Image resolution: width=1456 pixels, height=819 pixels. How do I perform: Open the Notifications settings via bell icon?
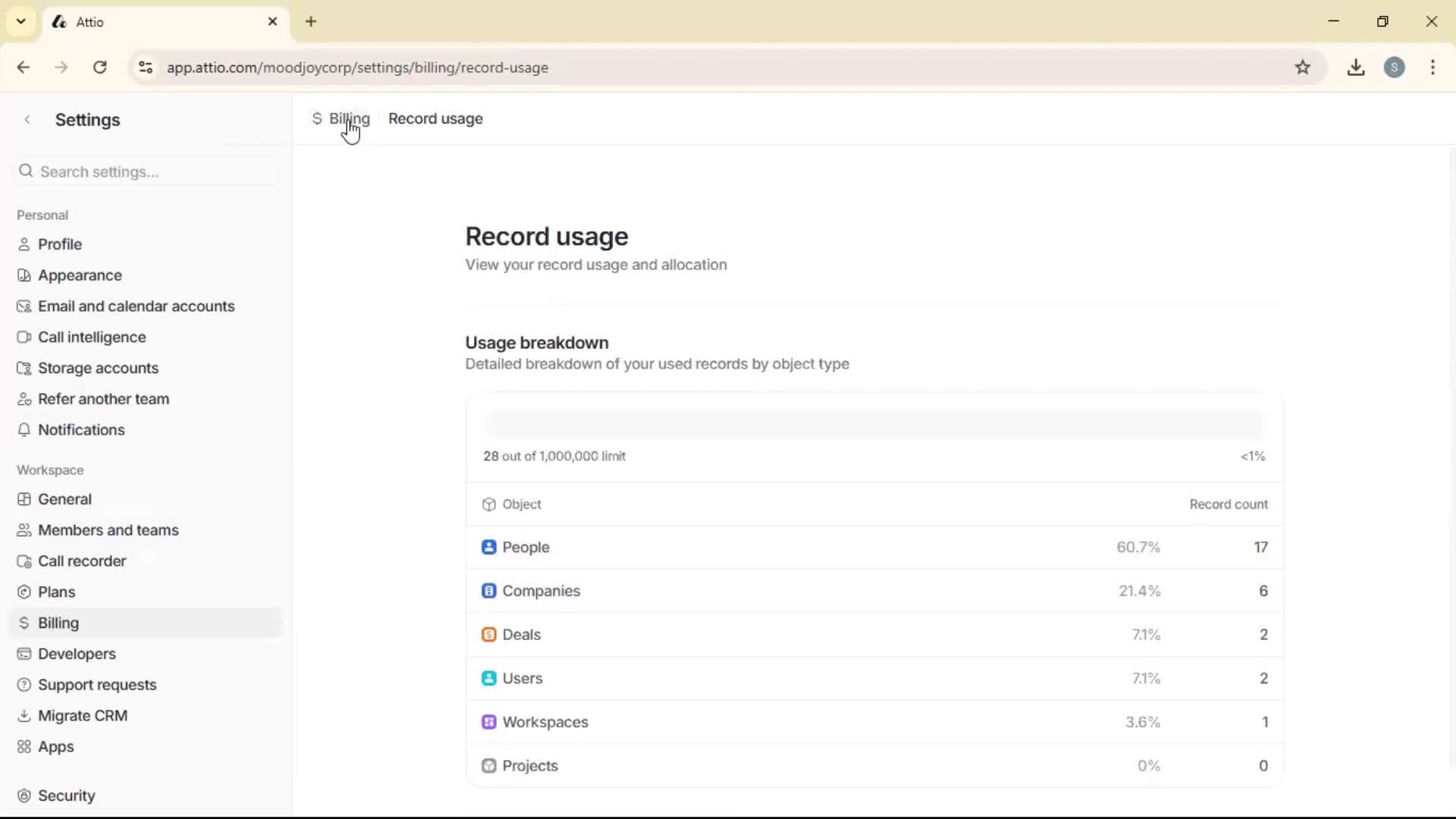[x=25, y=430]
